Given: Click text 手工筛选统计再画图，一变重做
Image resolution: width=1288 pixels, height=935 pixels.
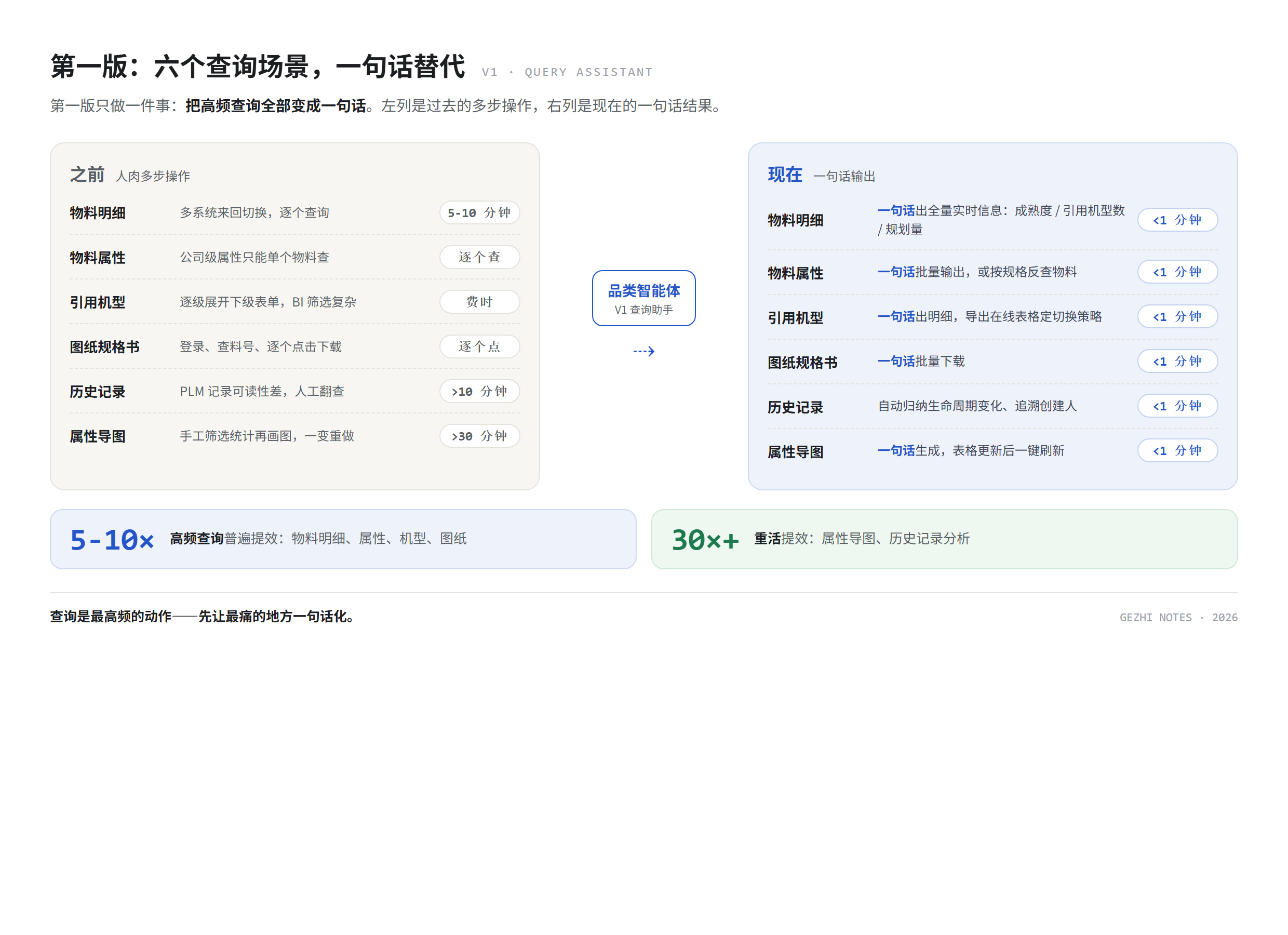Looking at the screenshot, I should [x=267, y=436].
